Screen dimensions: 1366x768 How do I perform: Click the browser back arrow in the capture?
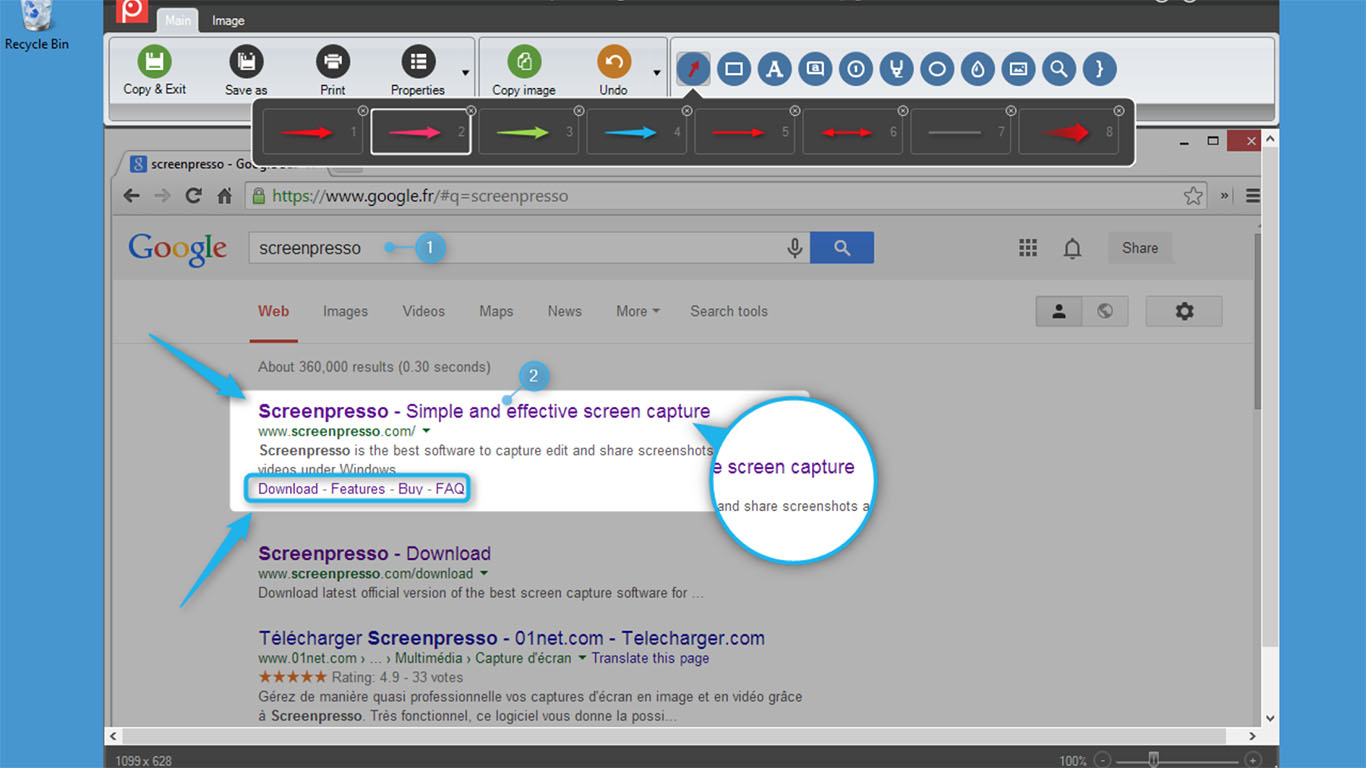pos(132,196)
